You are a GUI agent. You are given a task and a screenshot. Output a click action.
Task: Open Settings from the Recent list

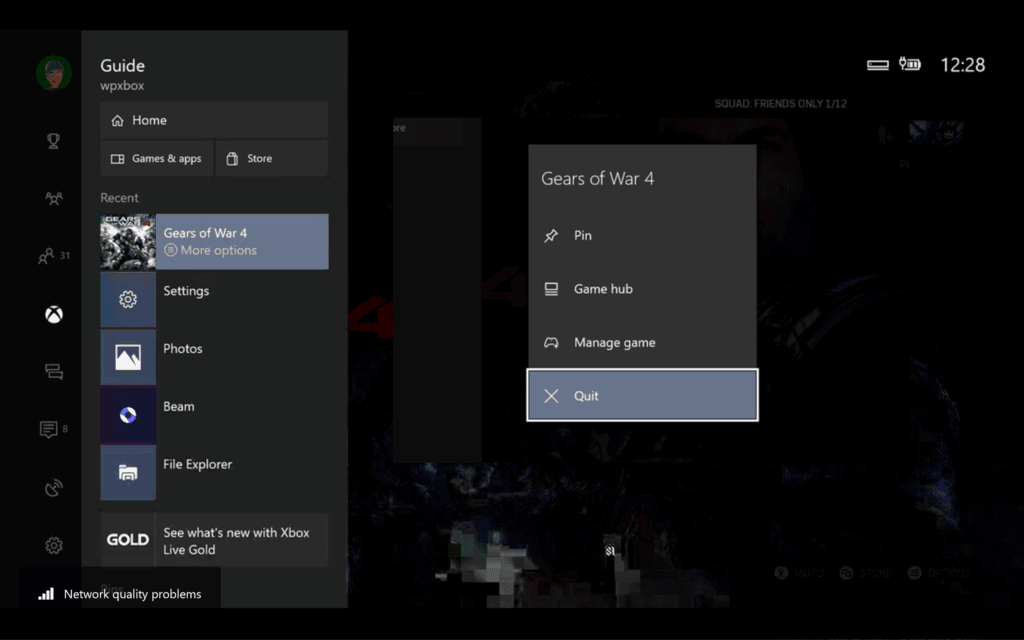coord(214,300)
